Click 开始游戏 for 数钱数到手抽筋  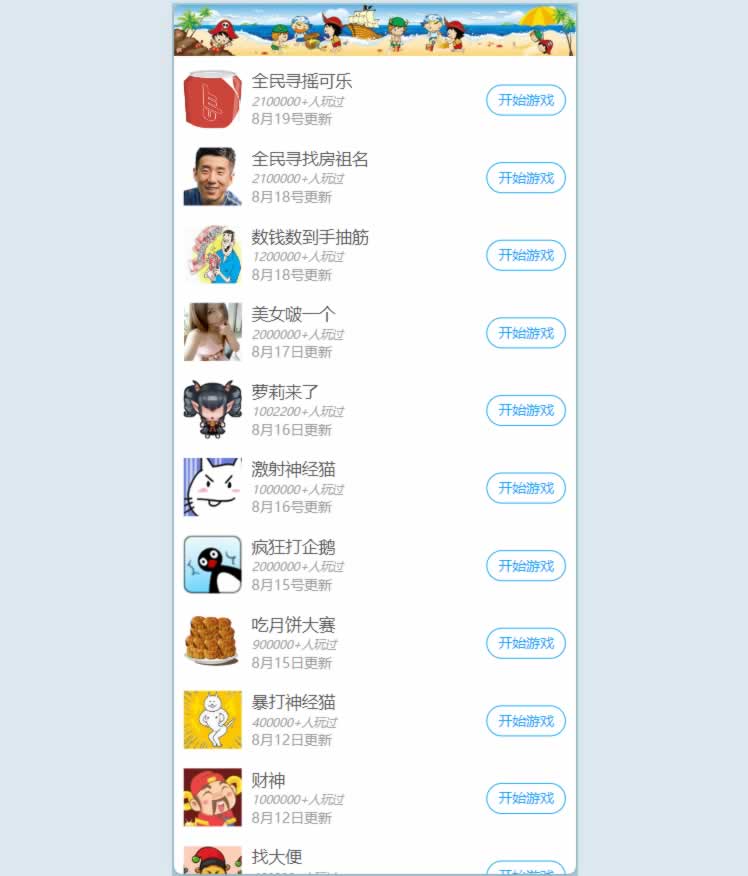(x=526, y=255)
